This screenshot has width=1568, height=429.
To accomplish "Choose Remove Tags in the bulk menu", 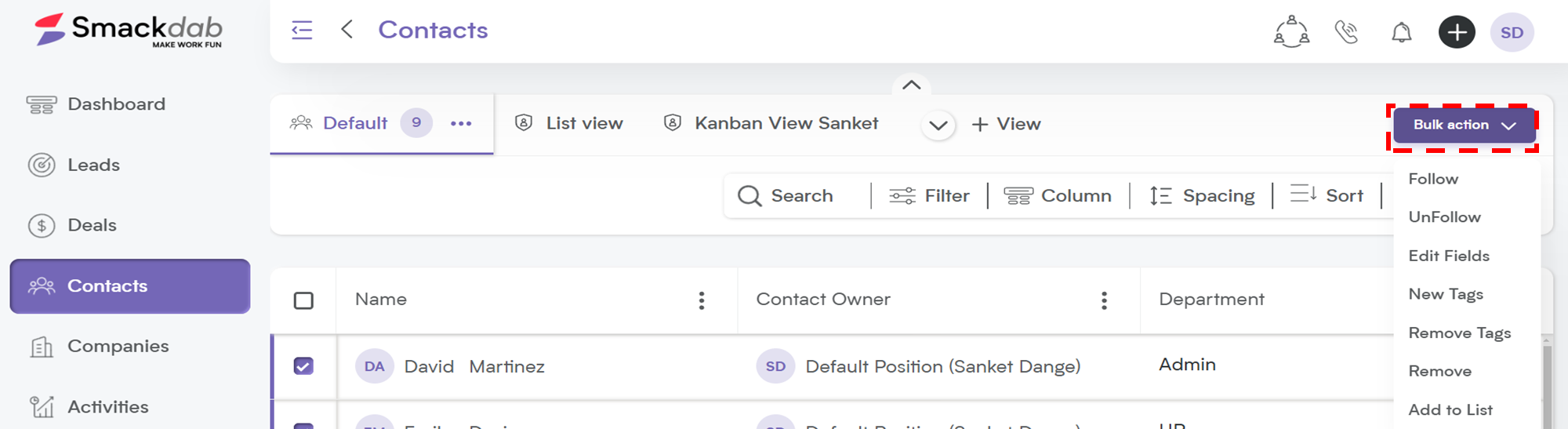I will click(1460, 333).
